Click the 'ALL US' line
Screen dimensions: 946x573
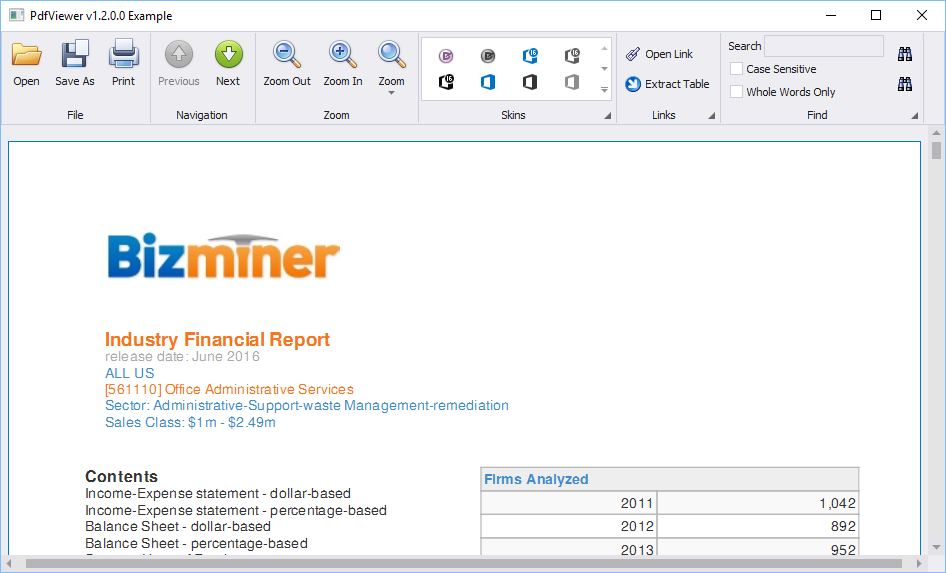pyautogui.click(x=130, y=373)
